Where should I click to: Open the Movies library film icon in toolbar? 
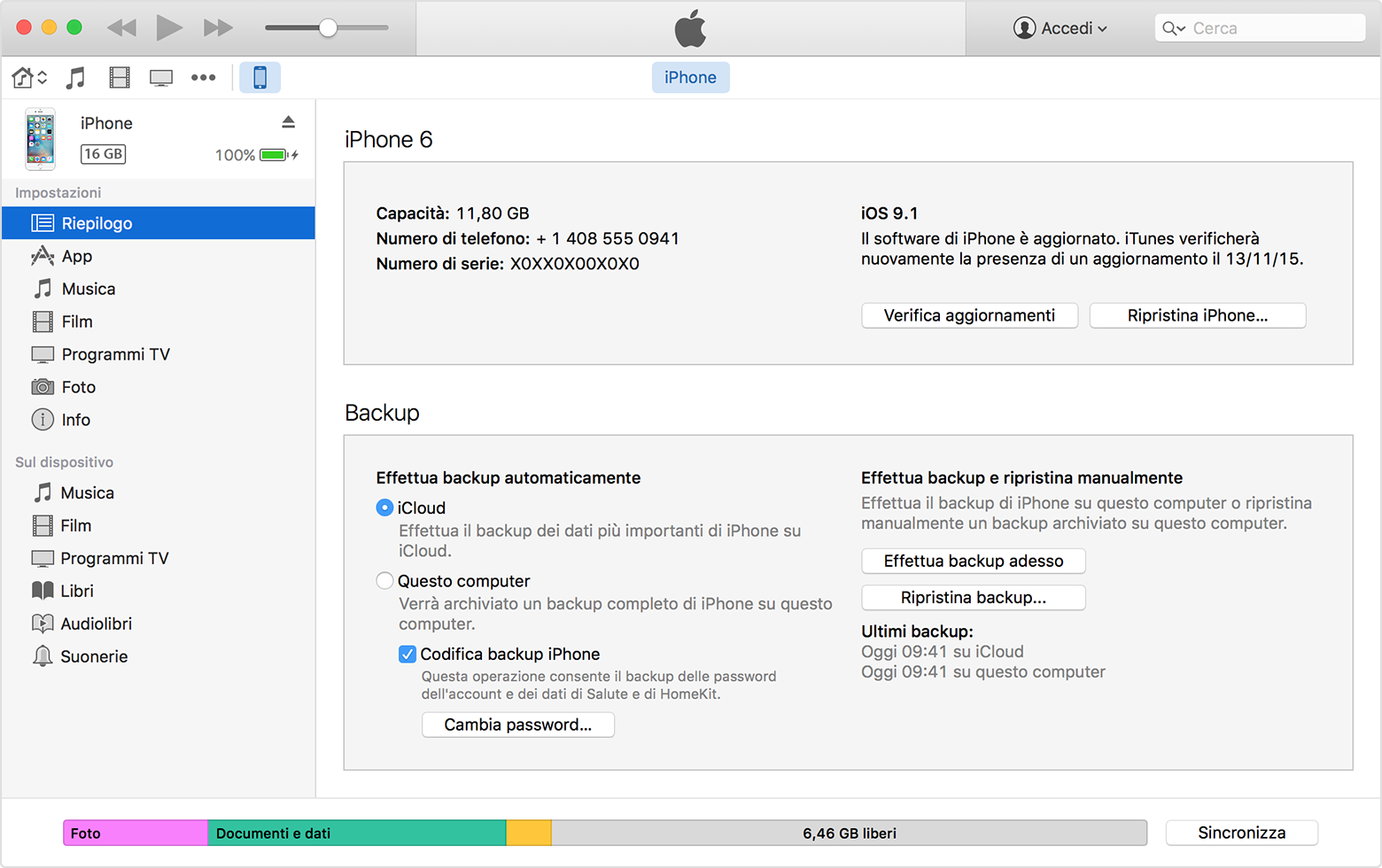pos(120,78)
